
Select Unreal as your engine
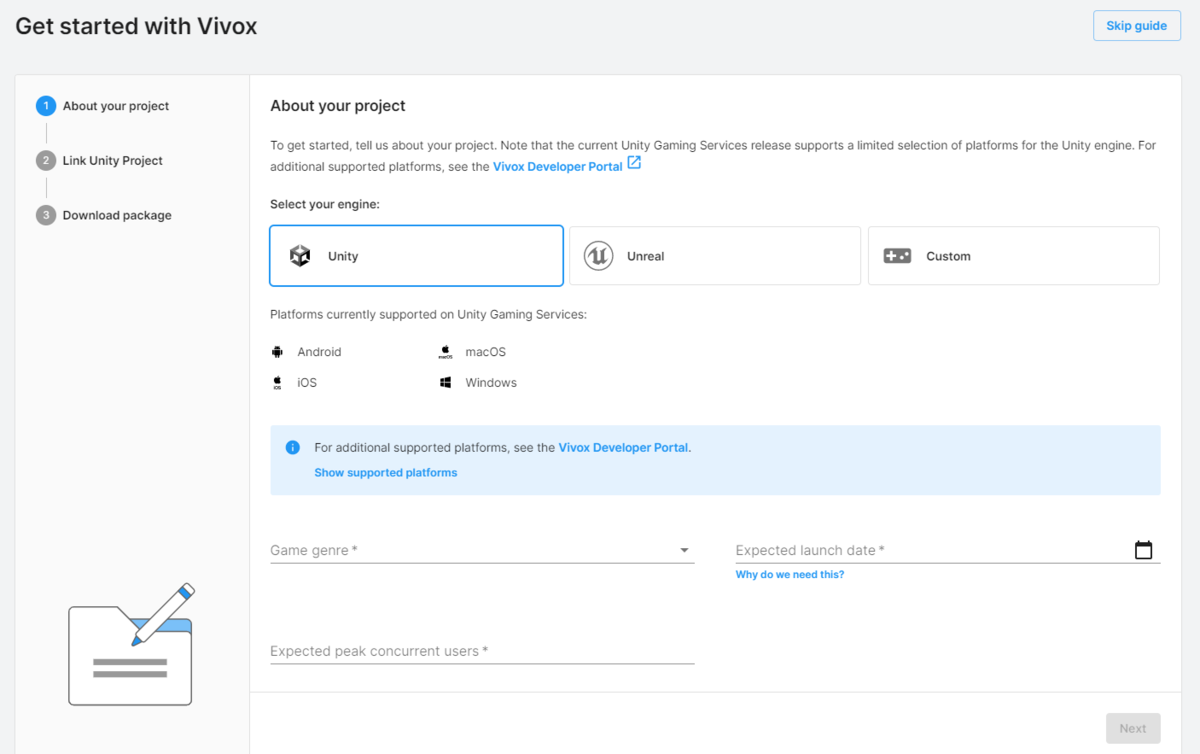pos(714,256)
